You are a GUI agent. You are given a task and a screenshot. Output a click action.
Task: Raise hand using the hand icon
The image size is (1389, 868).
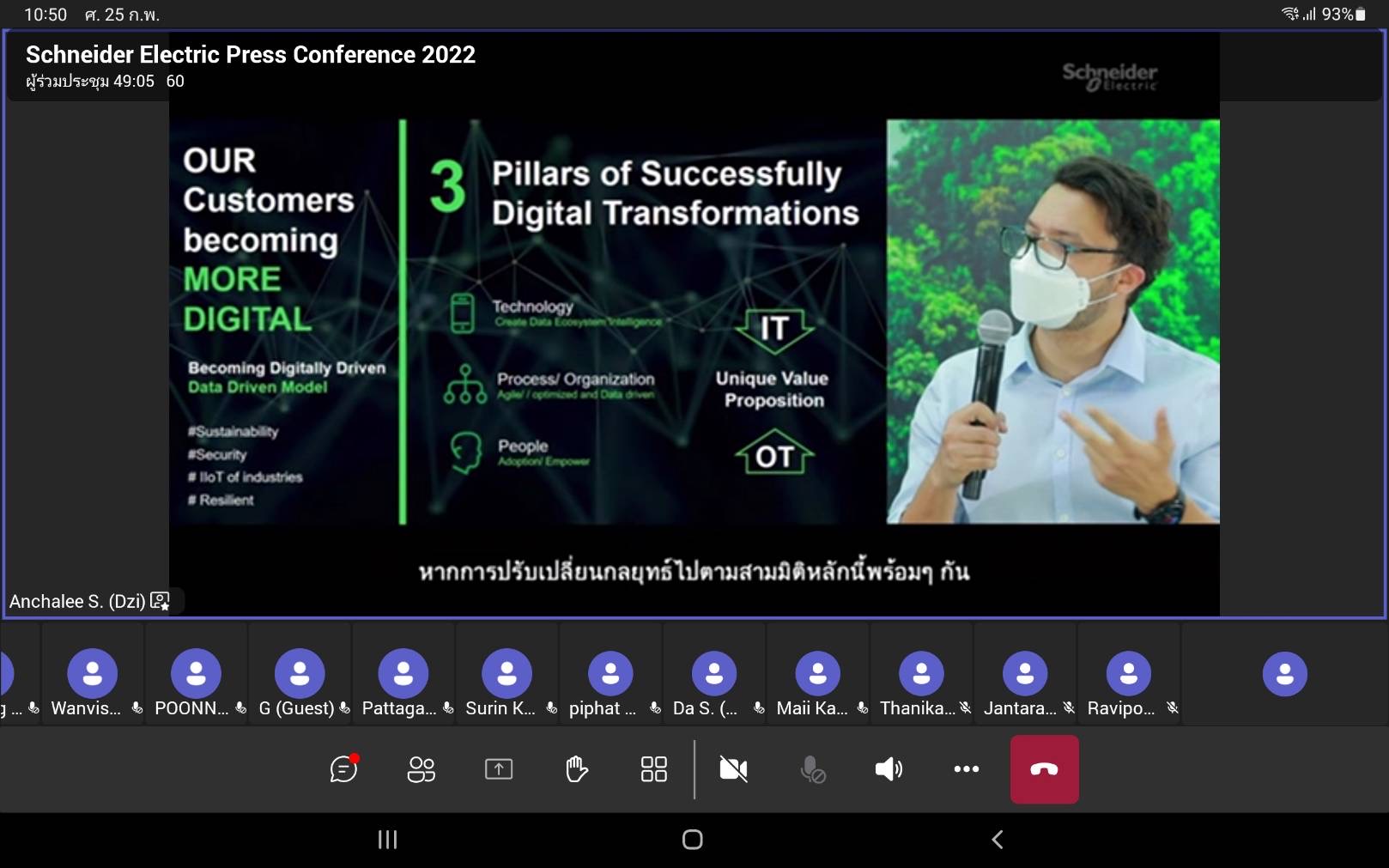577,768
